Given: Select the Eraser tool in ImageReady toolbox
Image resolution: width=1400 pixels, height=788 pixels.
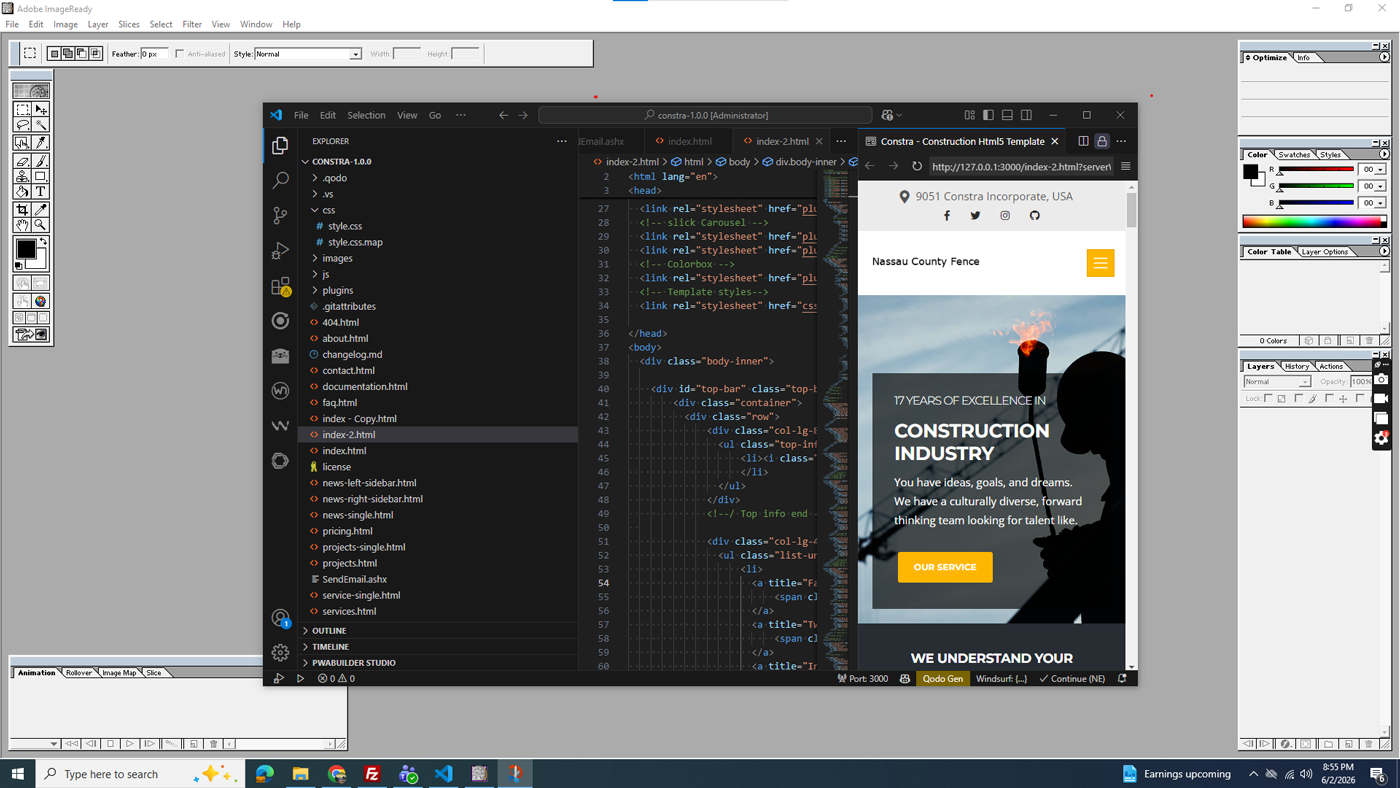Looking at the screenshot, I should [x=22, y=161].
